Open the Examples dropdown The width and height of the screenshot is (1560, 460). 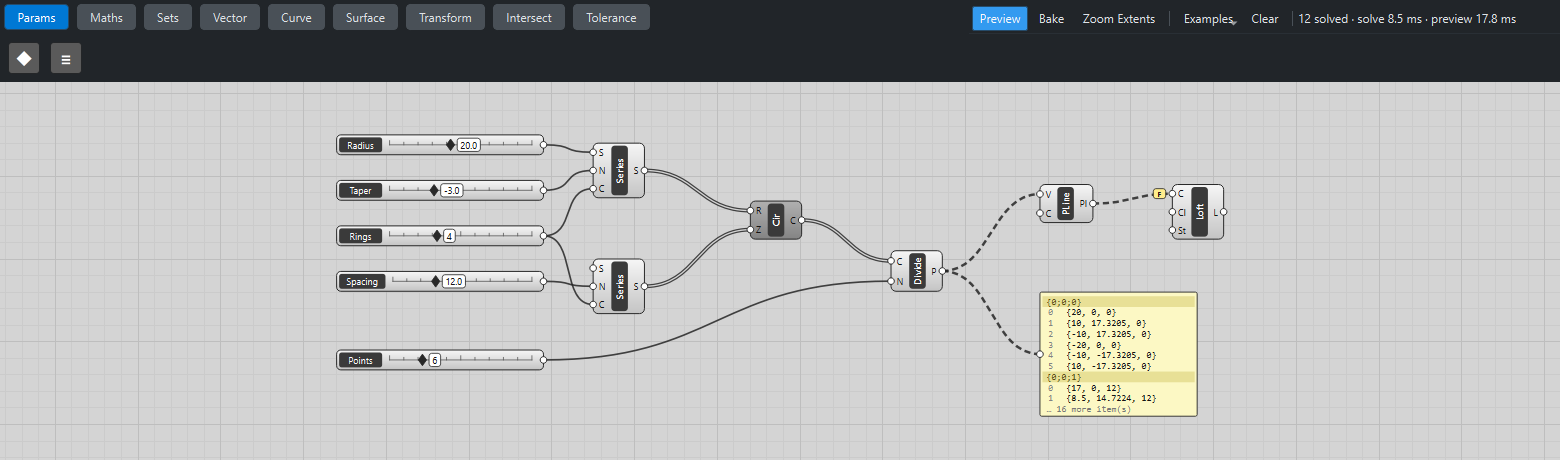[1208, 19]
